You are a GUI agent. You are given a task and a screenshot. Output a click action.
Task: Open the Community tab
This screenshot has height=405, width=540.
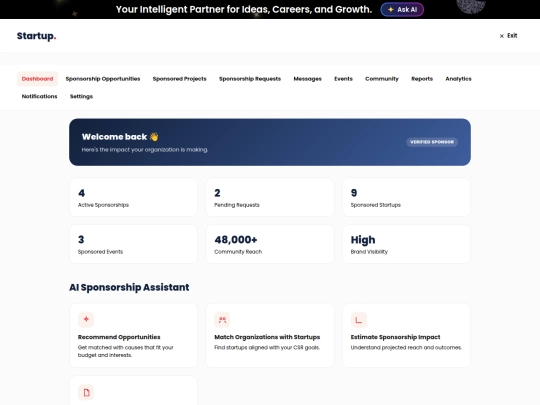(x=382, y=79)
